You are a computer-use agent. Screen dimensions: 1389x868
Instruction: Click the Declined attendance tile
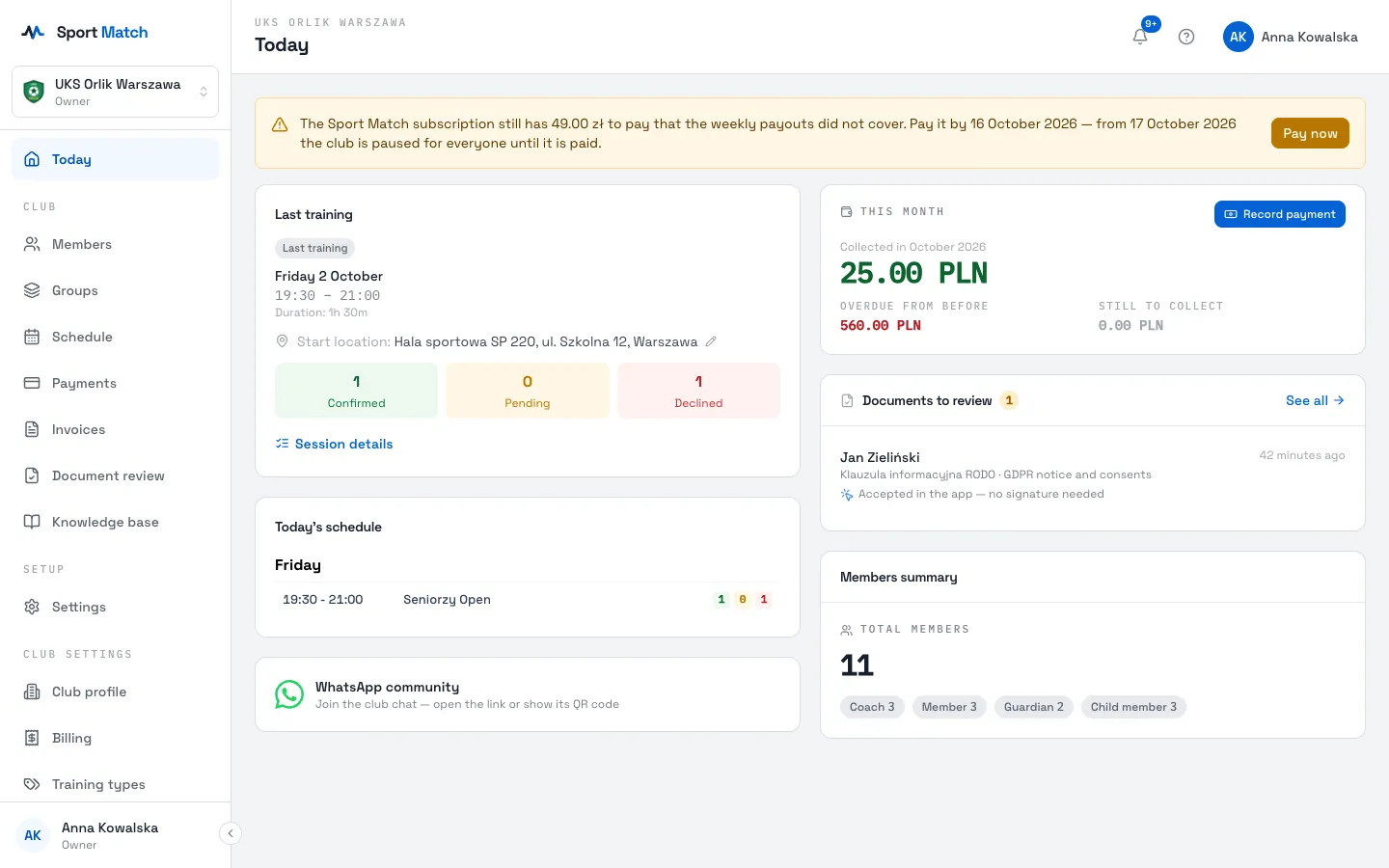coord(698,391)
